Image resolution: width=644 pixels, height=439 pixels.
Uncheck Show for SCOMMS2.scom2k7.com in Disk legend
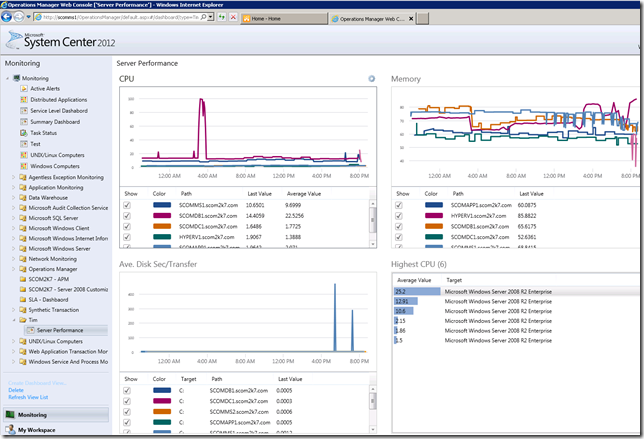(127, 412)
